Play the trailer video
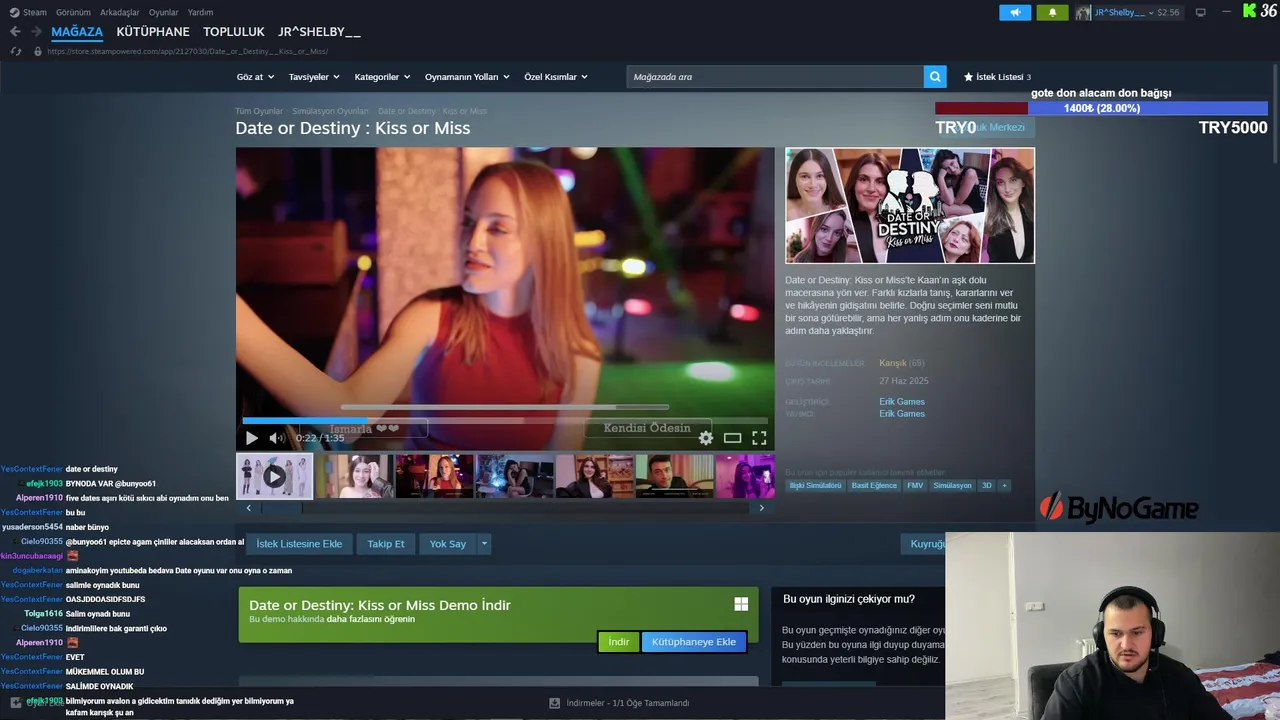Screen dimensions: 1280x720 [x=251, y=438]
